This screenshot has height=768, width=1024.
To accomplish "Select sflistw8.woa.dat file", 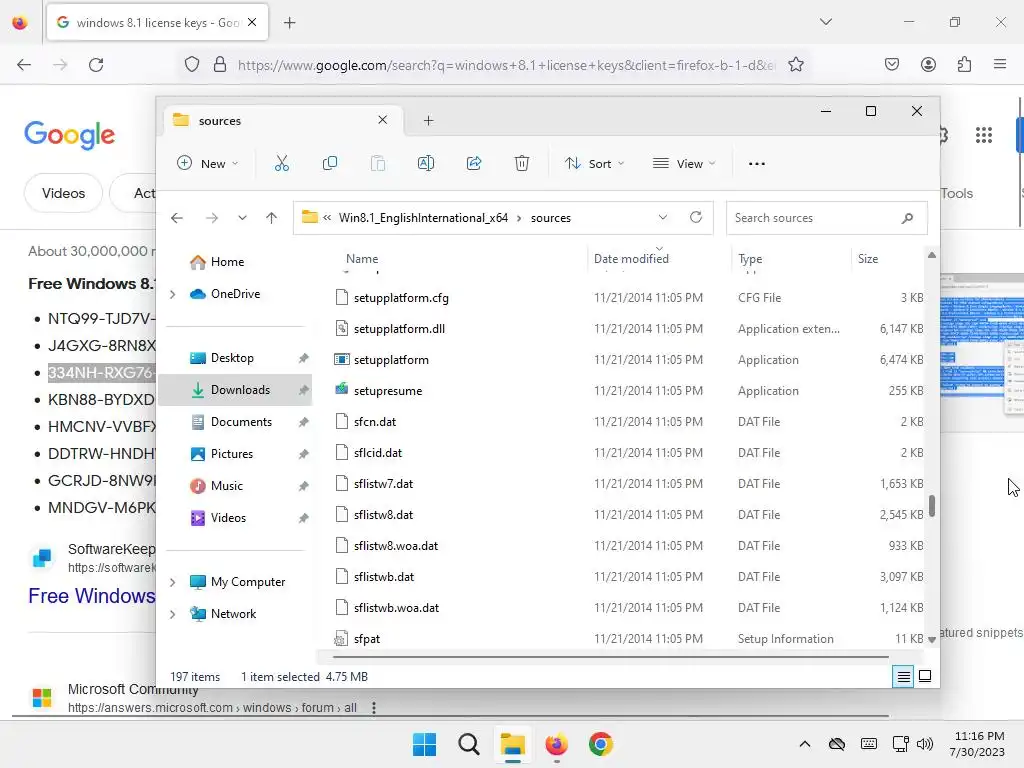I will 396,546.
